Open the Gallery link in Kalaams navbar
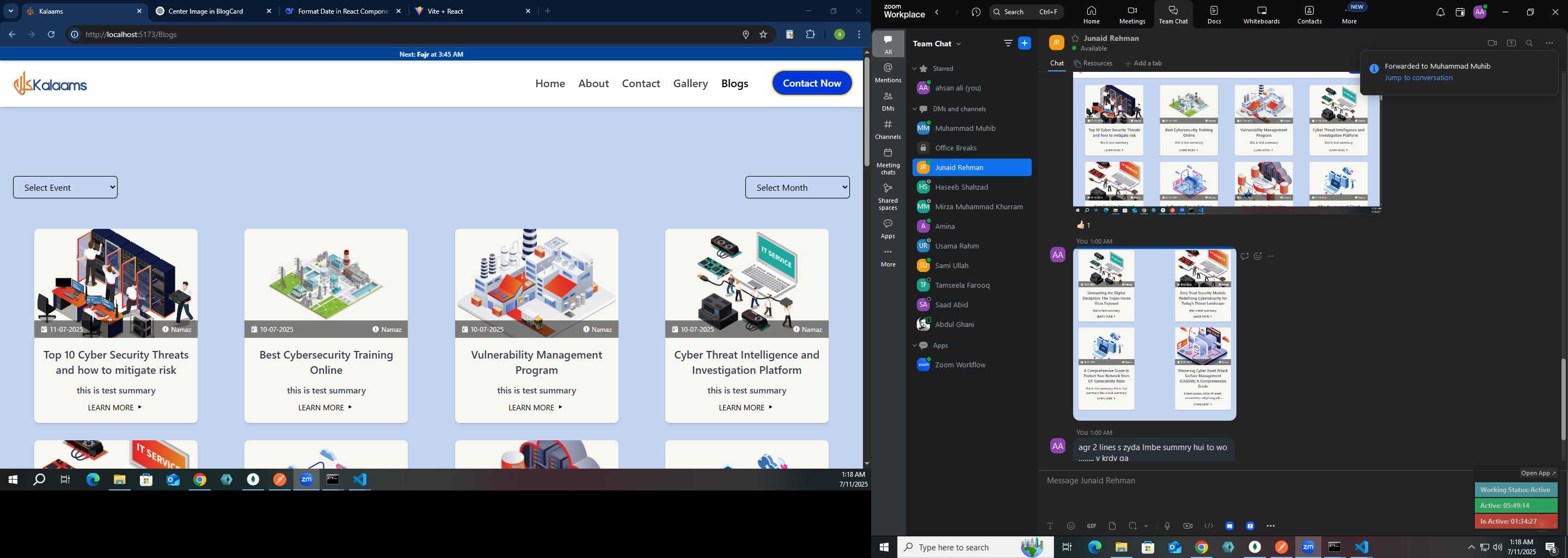 [690, 83]
